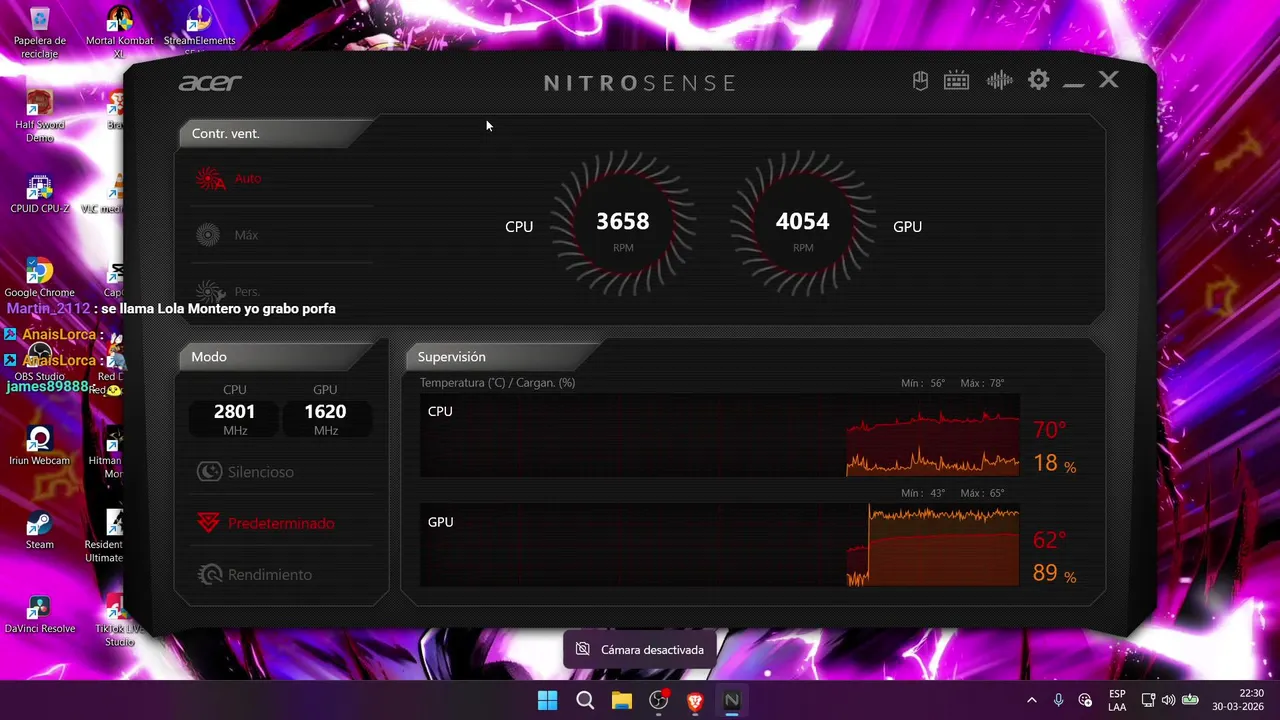Click the Cámara desactivada notification
This screenshot has height=720, width=1280.
click(640, 650)
